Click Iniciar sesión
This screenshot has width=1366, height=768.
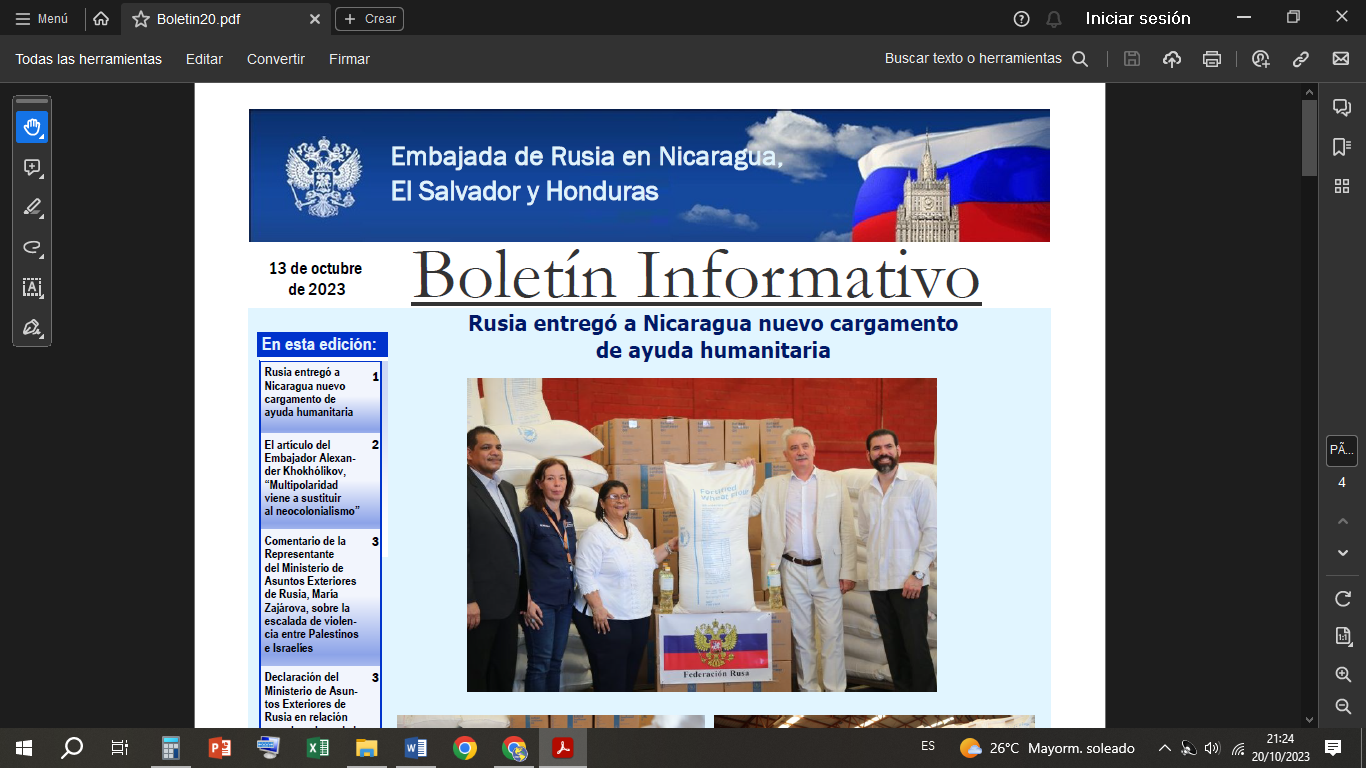click(1138, 18)
